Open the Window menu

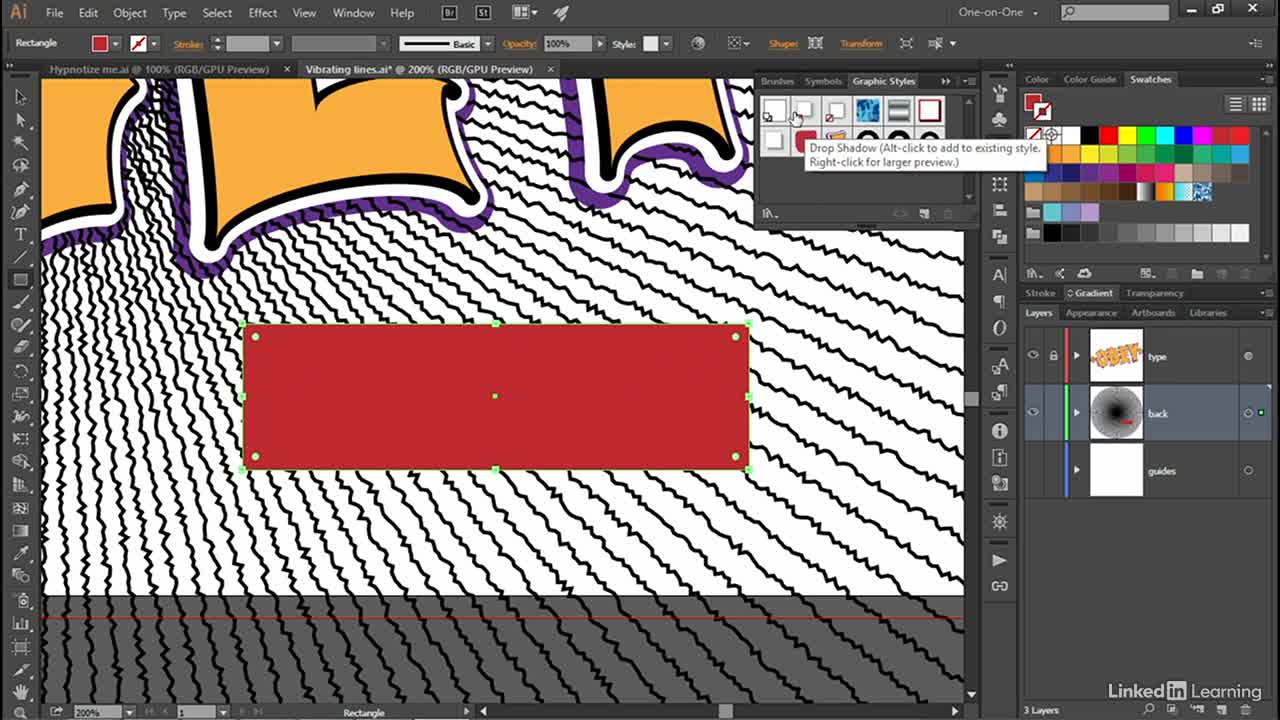click(x=352, y=13)
